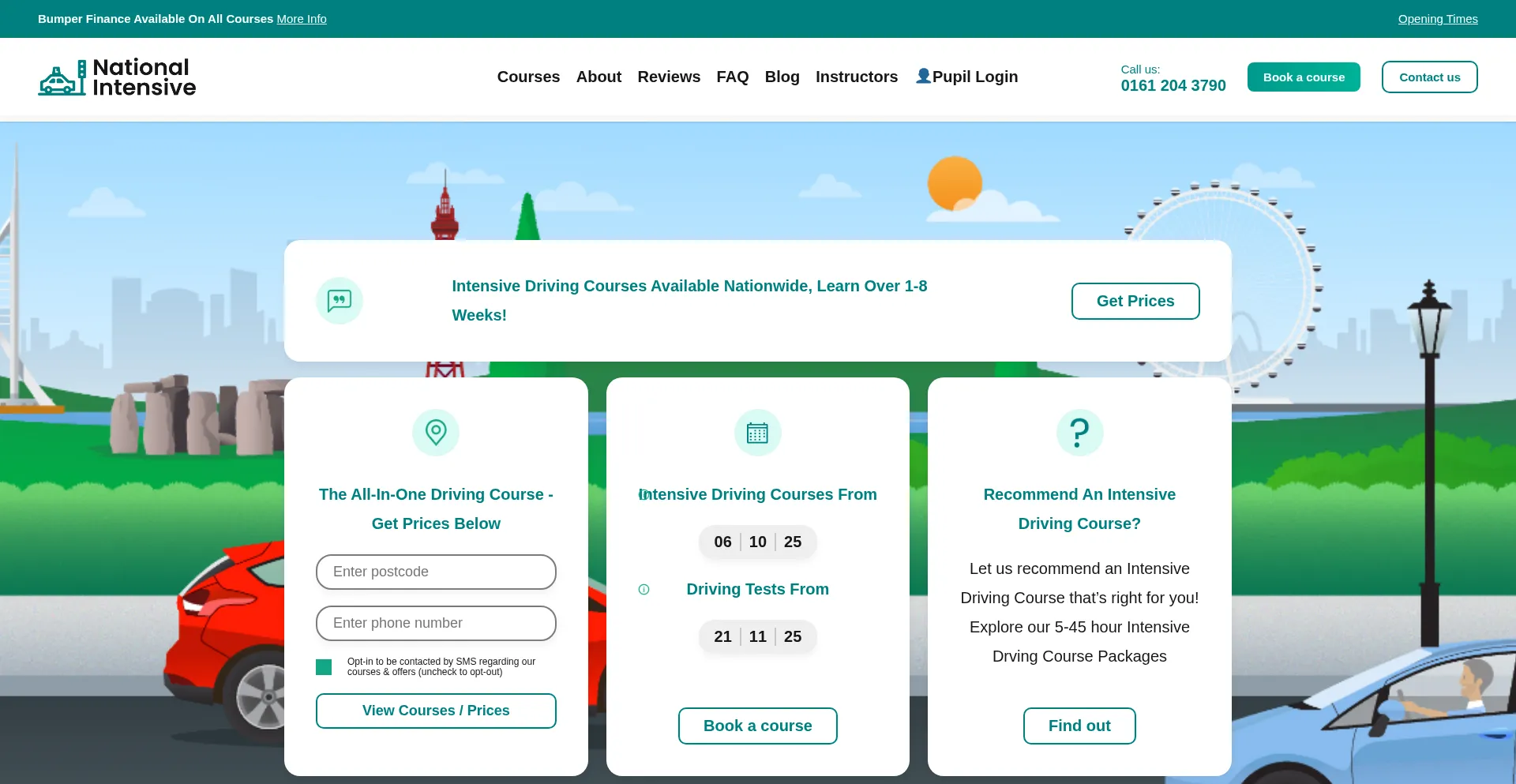Click the calendar icon
The height and width of the screenshot is (784, 1516).
pyautogui.click(x=758, y=433)
